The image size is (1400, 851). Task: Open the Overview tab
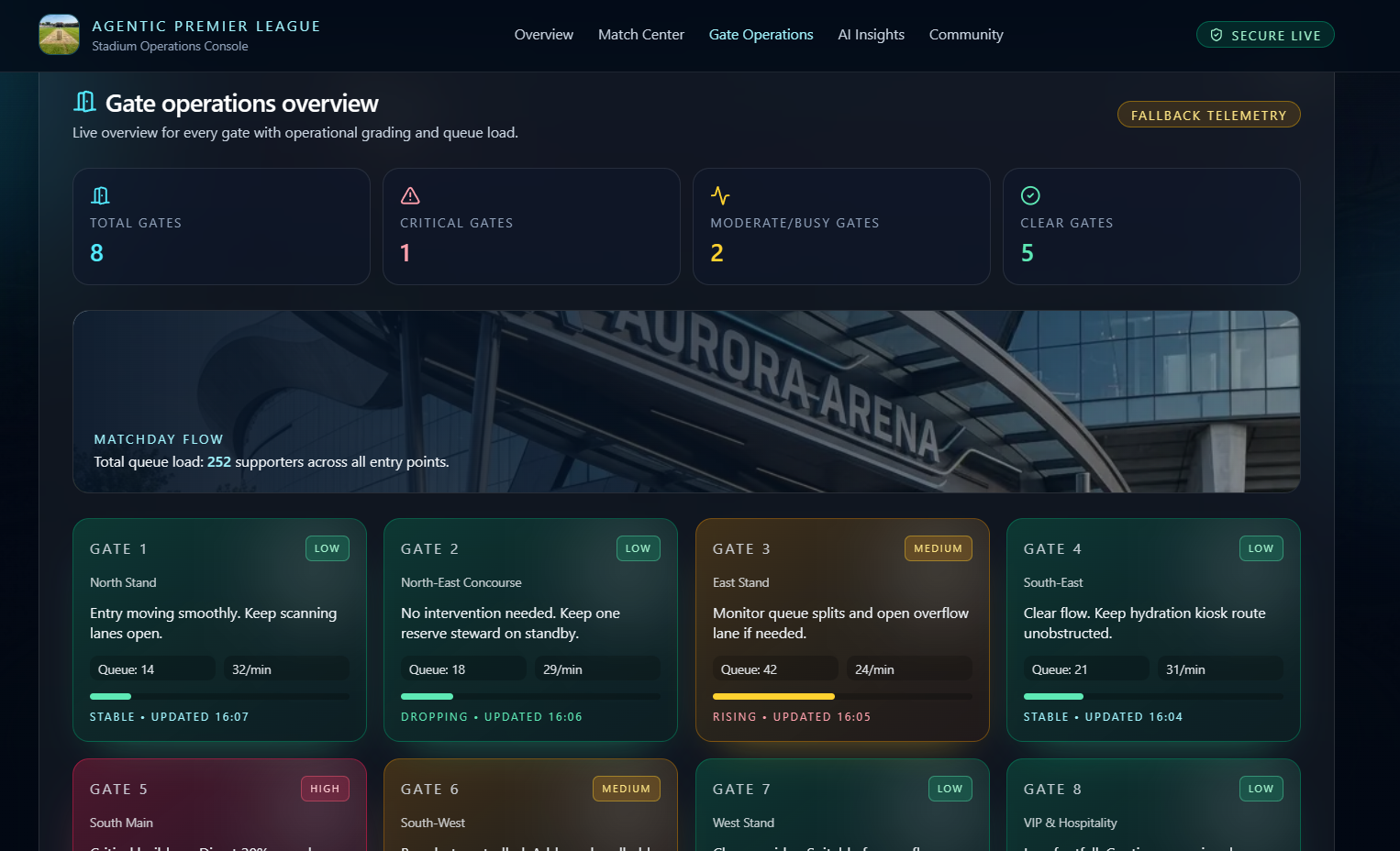click(x=544, y=35)
